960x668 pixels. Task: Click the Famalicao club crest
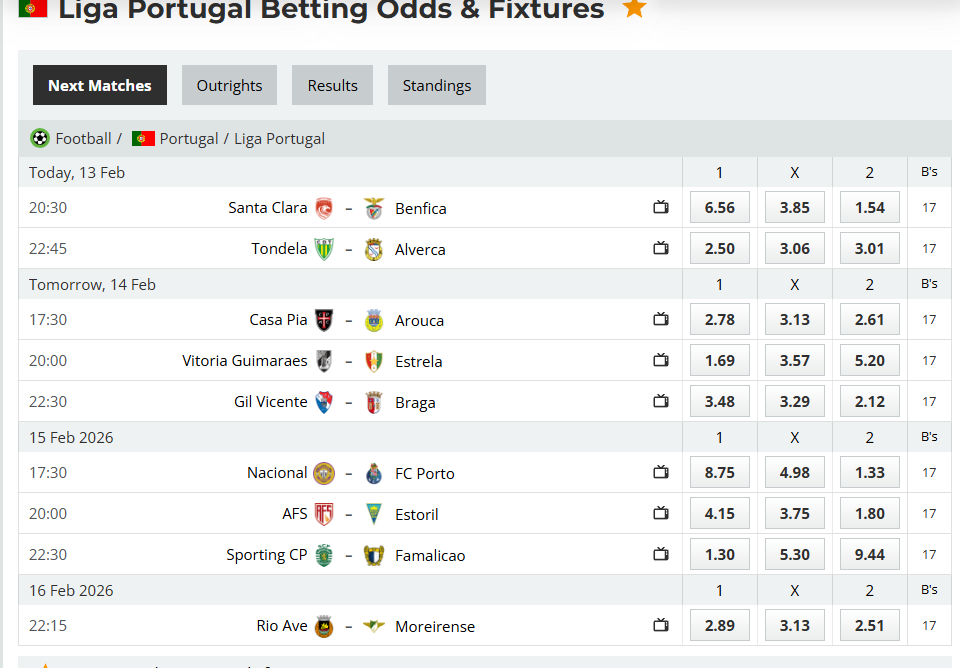(373, 555)
